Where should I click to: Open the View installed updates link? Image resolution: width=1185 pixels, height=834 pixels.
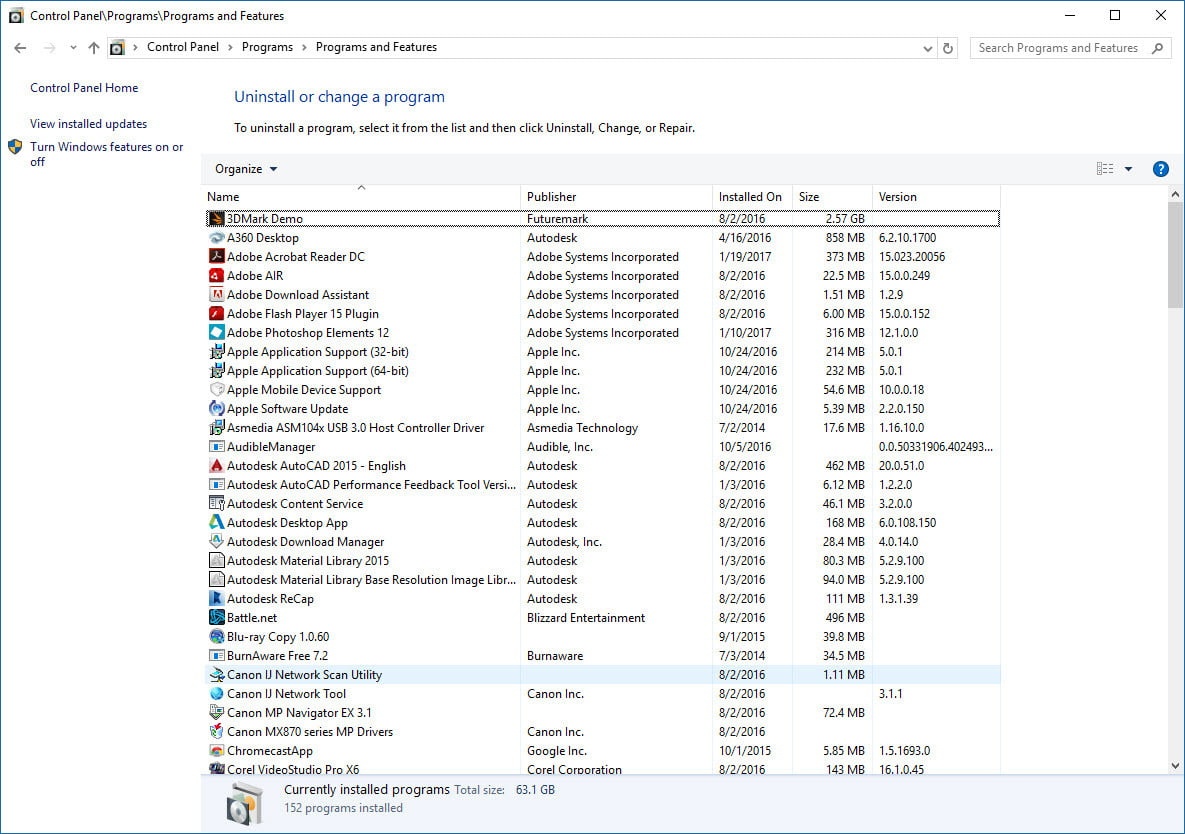tap(88, 124)
